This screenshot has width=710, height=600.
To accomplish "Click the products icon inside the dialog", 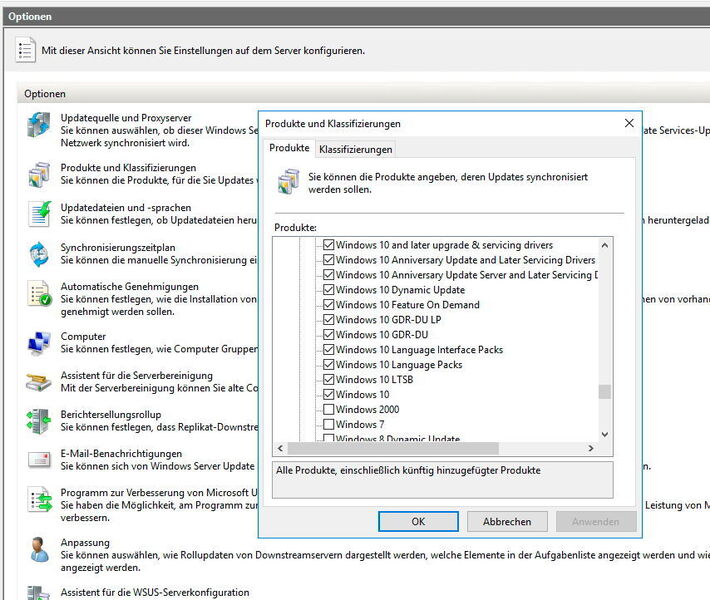I will 288,182.
